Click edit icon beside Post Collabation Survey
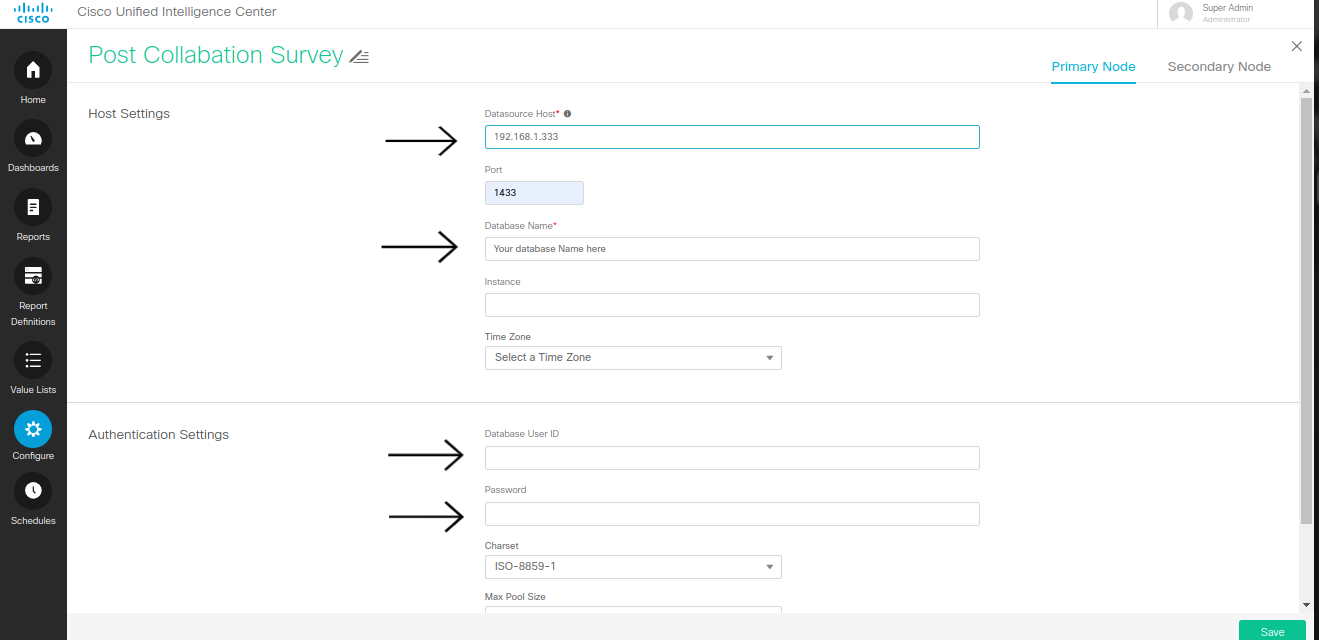This screenshot has height=640, width=1319. point(359,57)
